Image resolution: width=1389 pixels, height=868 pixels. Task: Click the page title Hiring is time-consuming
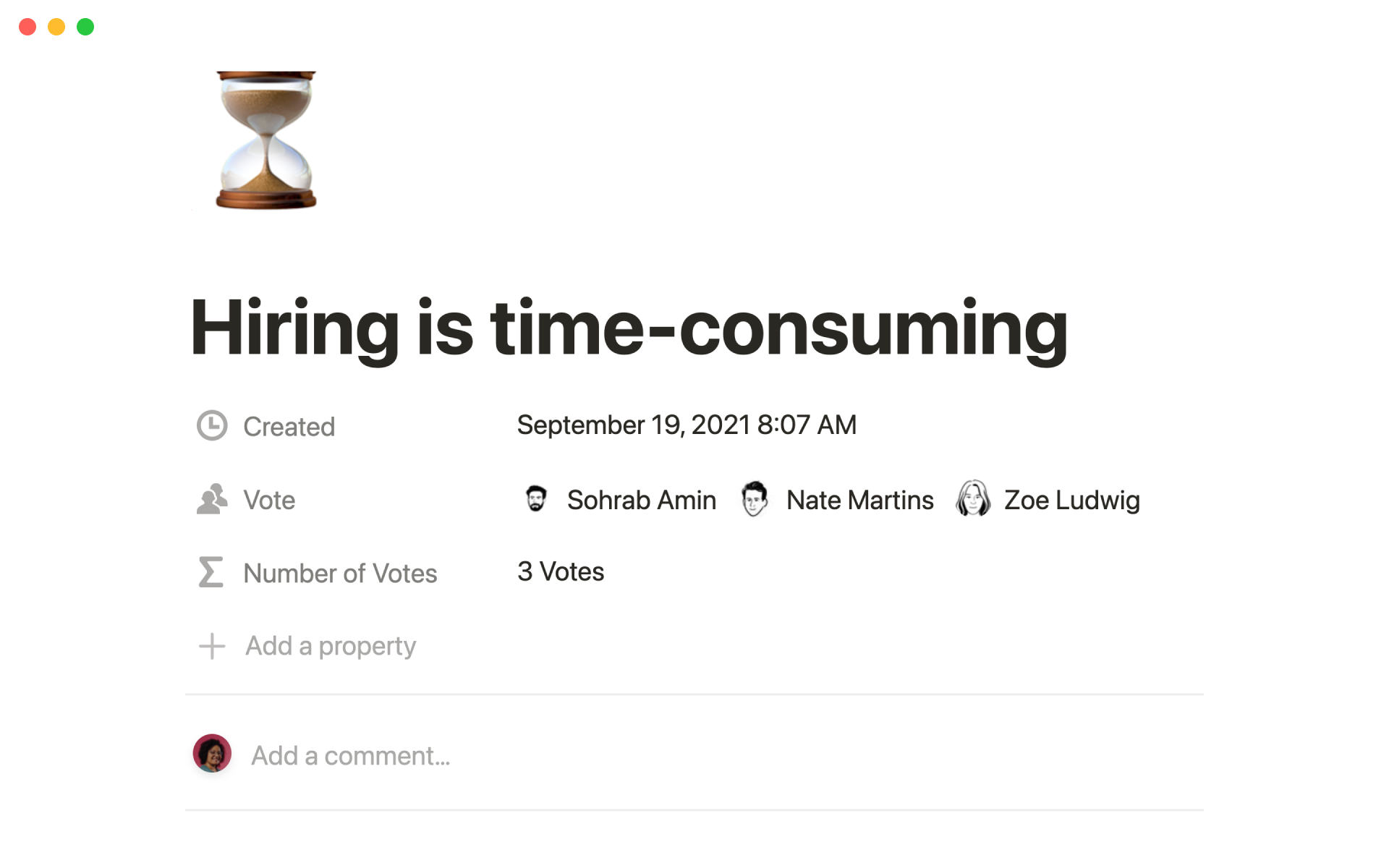629,328
